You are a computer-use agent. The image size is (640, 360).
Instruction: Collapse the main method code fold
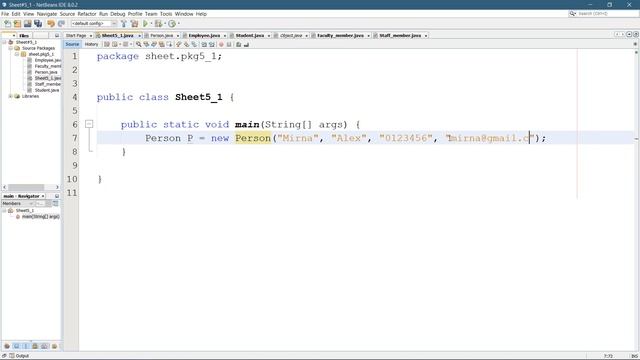[89, 124]
